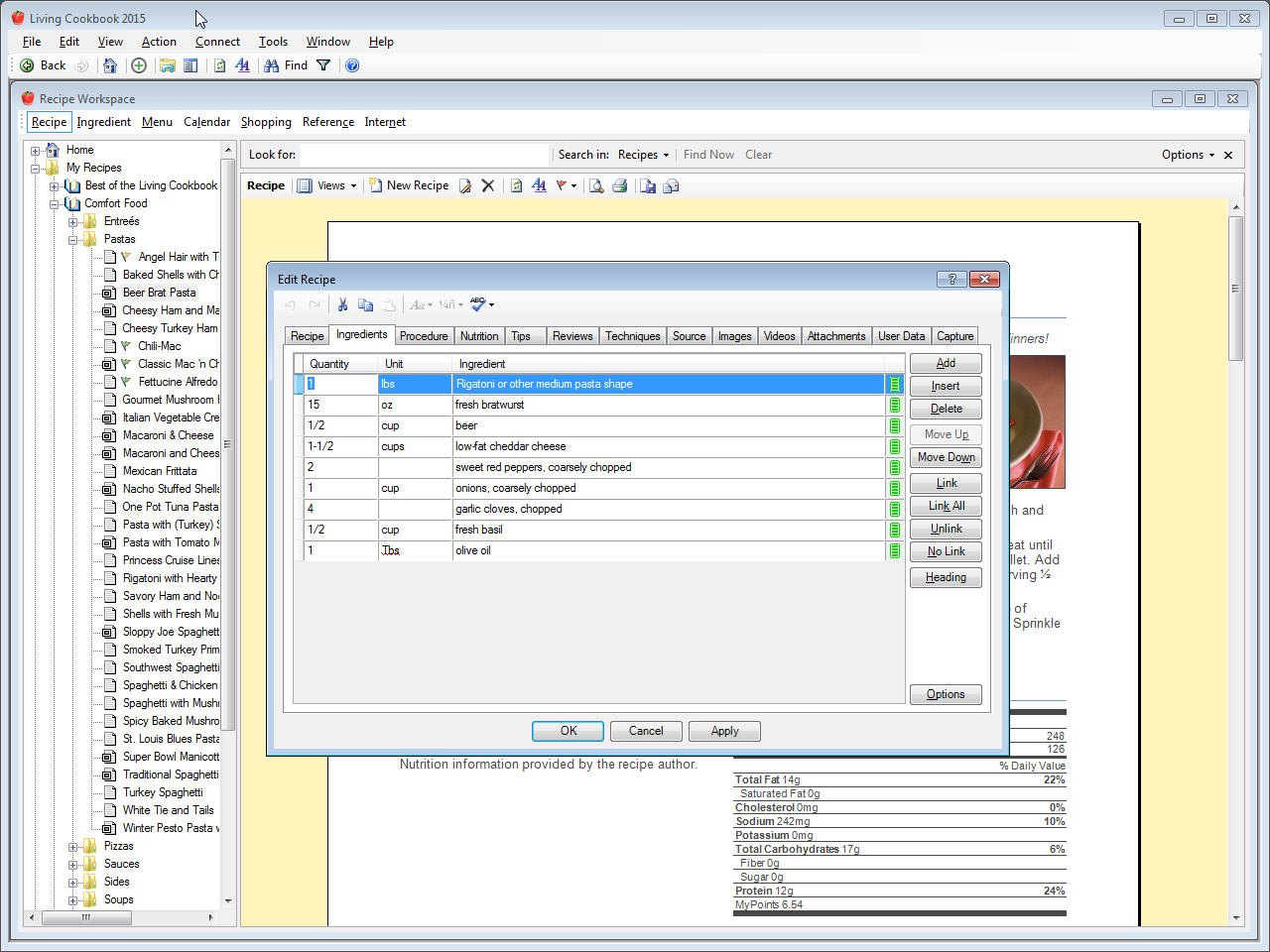Viewport: 1270px width, 952px height.
Task: Click edit recipe pencil icon in Recipe toolbar
Action: click(x=464, y=185)
